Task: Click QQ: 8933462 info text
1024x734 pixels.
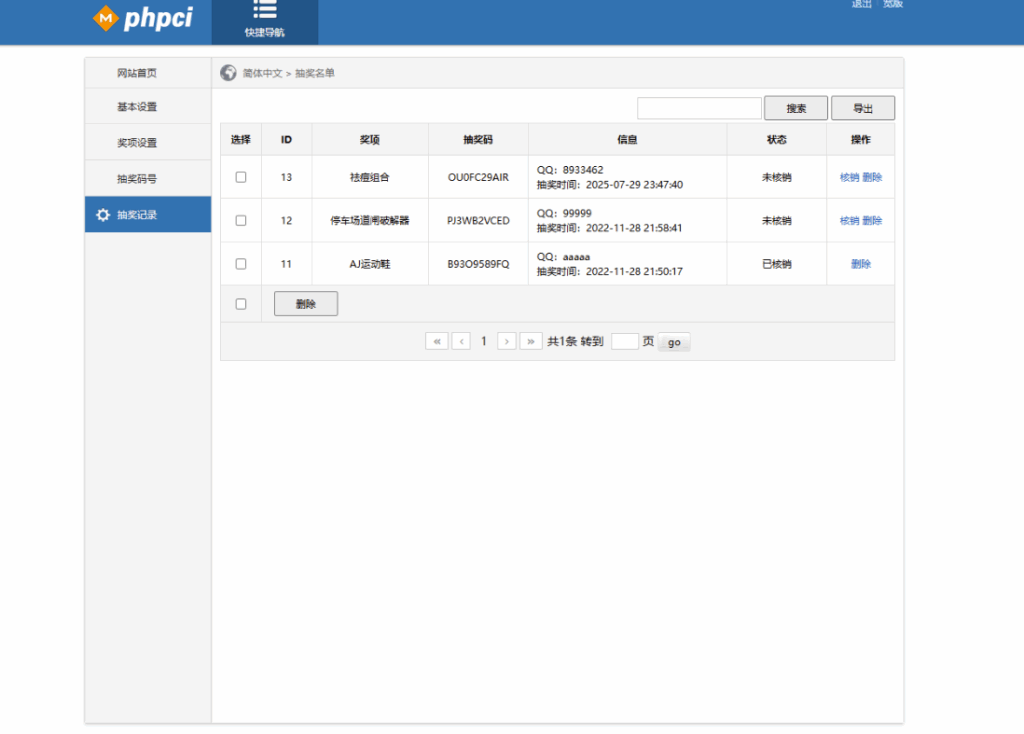Action: [x=570, y=170]
